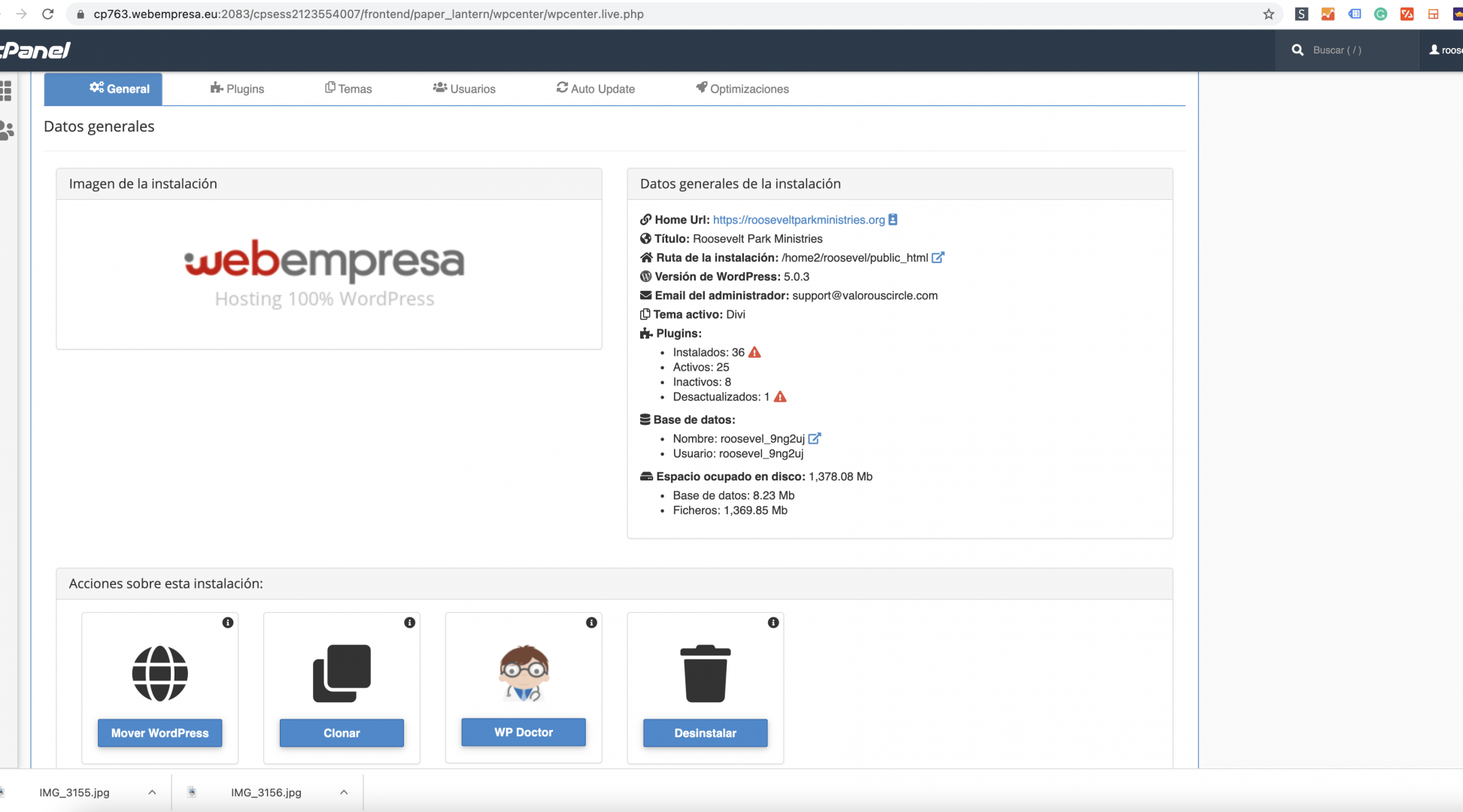Click the Mover WordPress button
This screenshot has height=812, width=1463.
160,733
